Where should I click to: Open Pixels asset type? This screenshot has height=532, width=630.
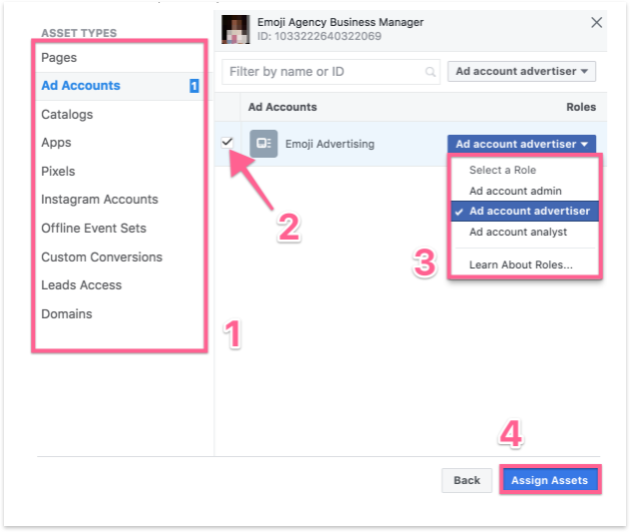coord(58,171)
